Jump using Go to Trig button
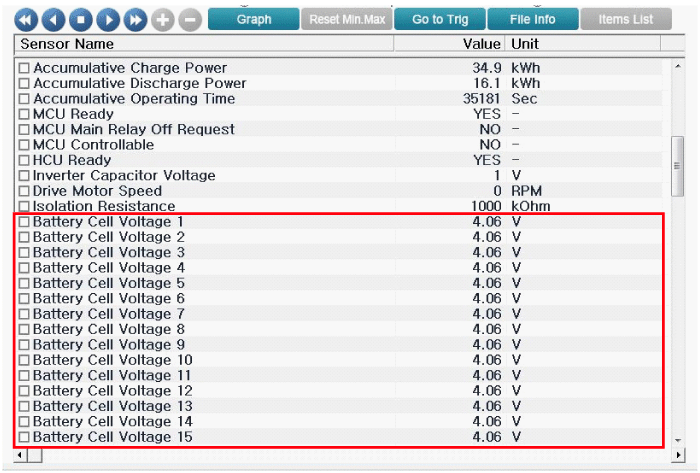The image size is (700, 473). coord(439,19)
